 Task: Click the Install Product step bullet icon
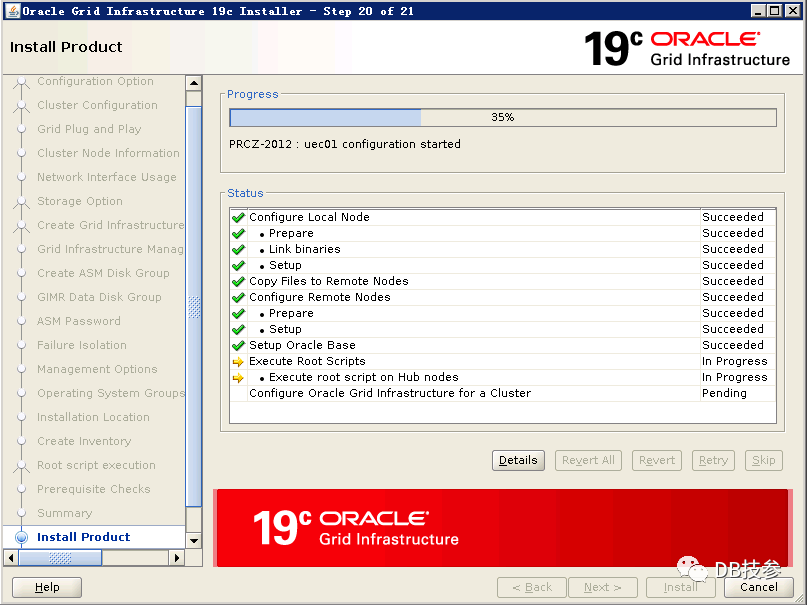point(21,537)
